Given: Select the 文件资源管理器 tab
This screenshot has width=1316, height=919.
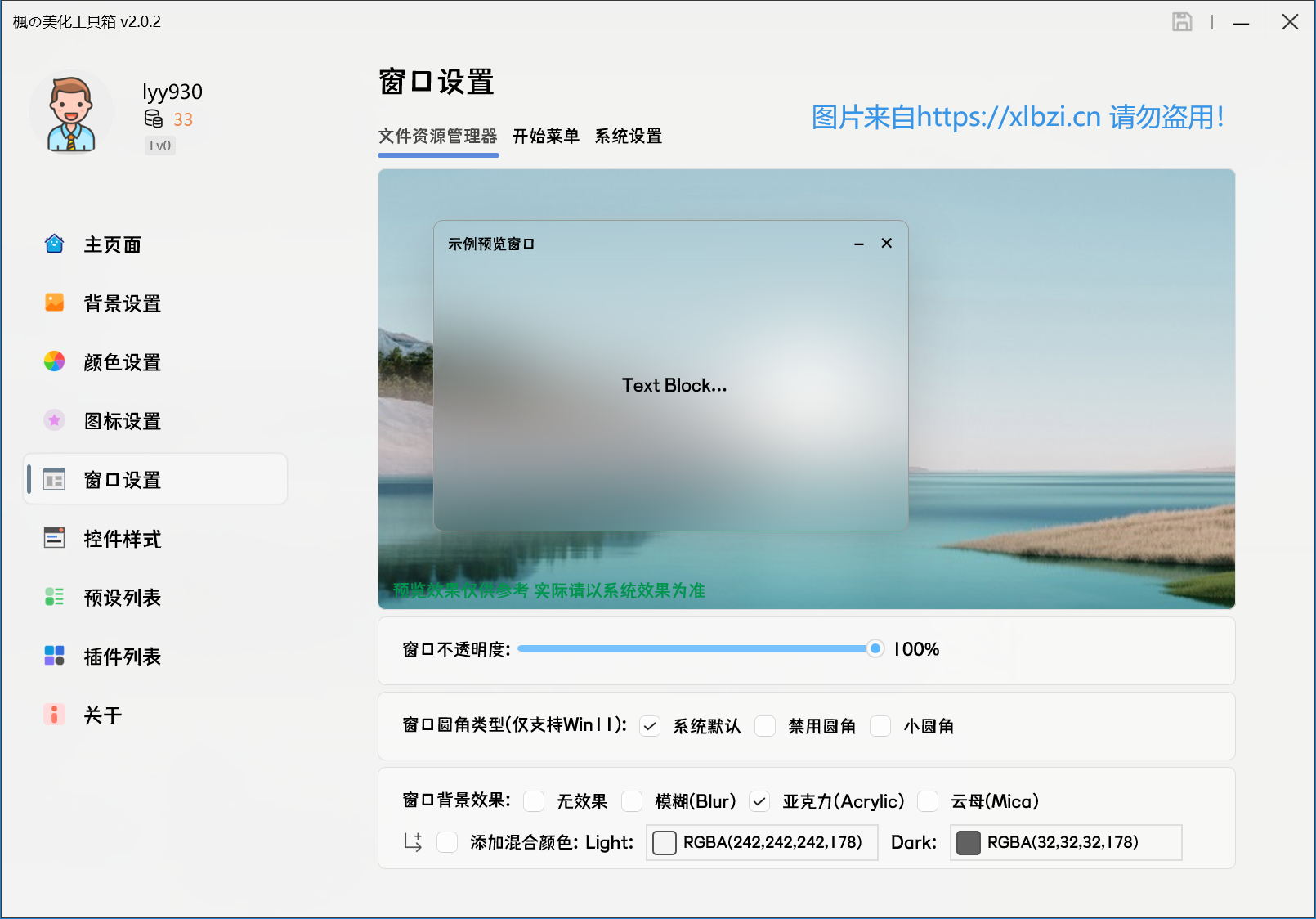Looking at the screenshot, I should click(x=438, y=137).
